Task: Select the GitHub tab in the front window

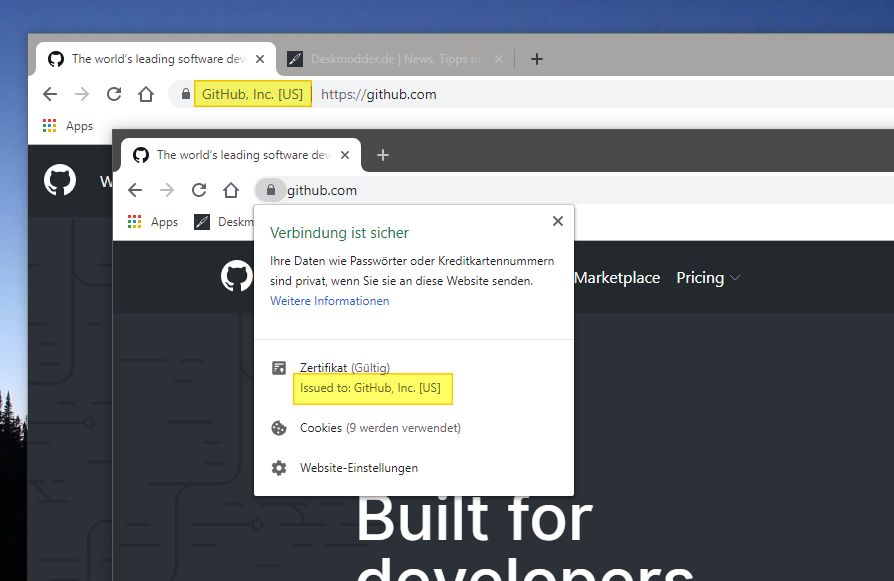Action: (241, 155)
